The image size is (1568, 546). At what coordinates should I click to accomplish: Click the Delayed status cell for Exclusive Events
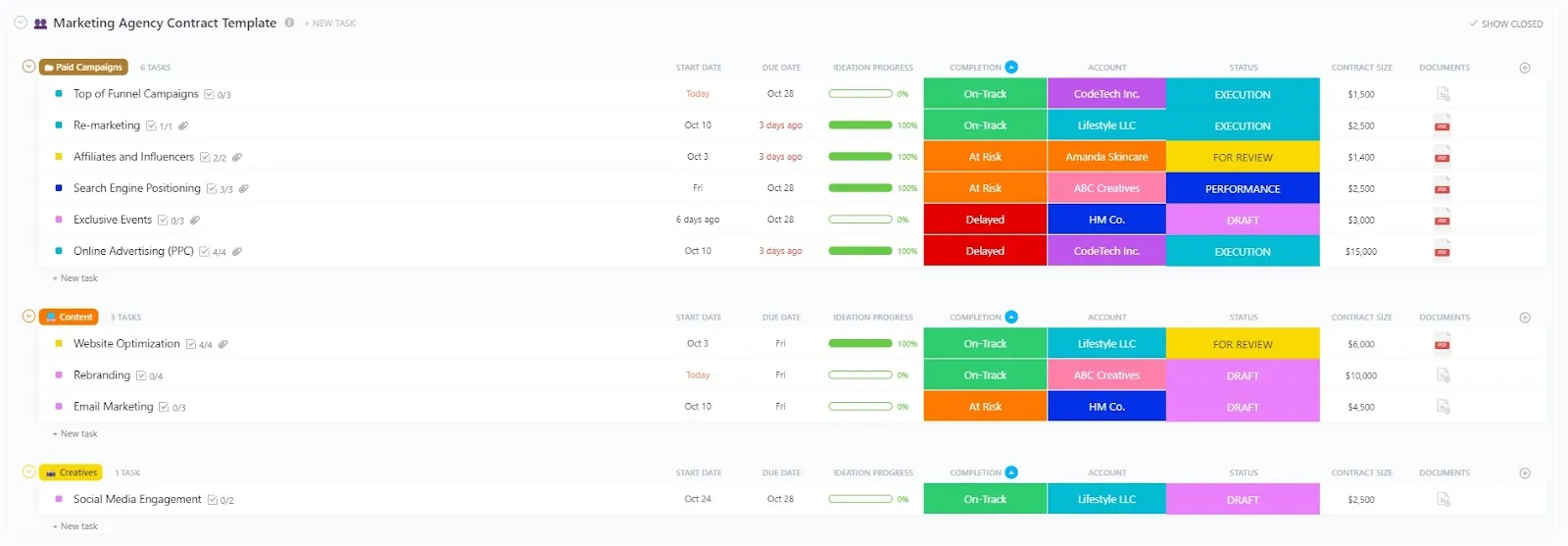click(985, 220)
